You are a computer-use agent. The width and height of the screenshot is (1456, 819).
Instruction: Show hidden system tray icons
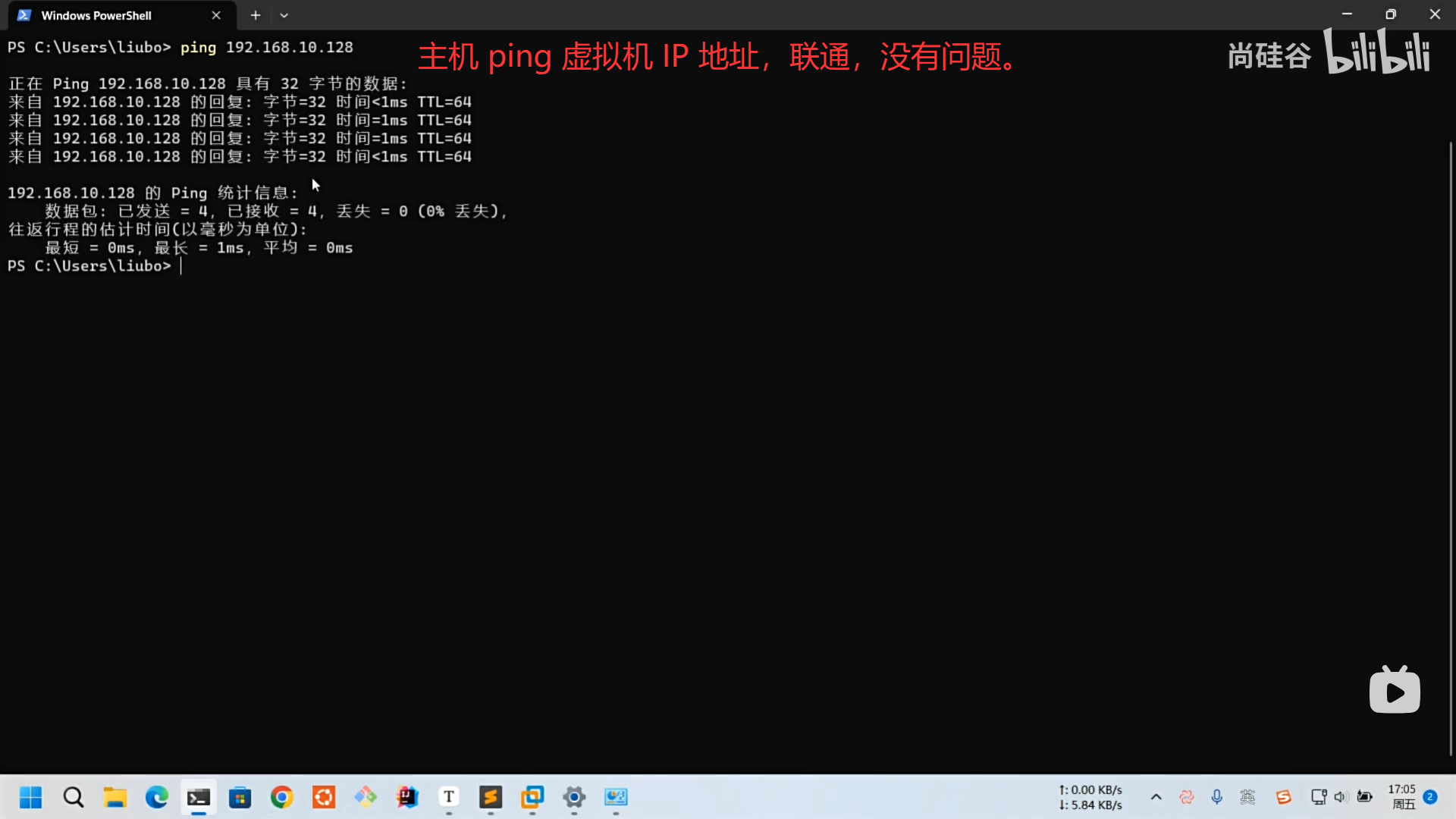coord(1156,797)
